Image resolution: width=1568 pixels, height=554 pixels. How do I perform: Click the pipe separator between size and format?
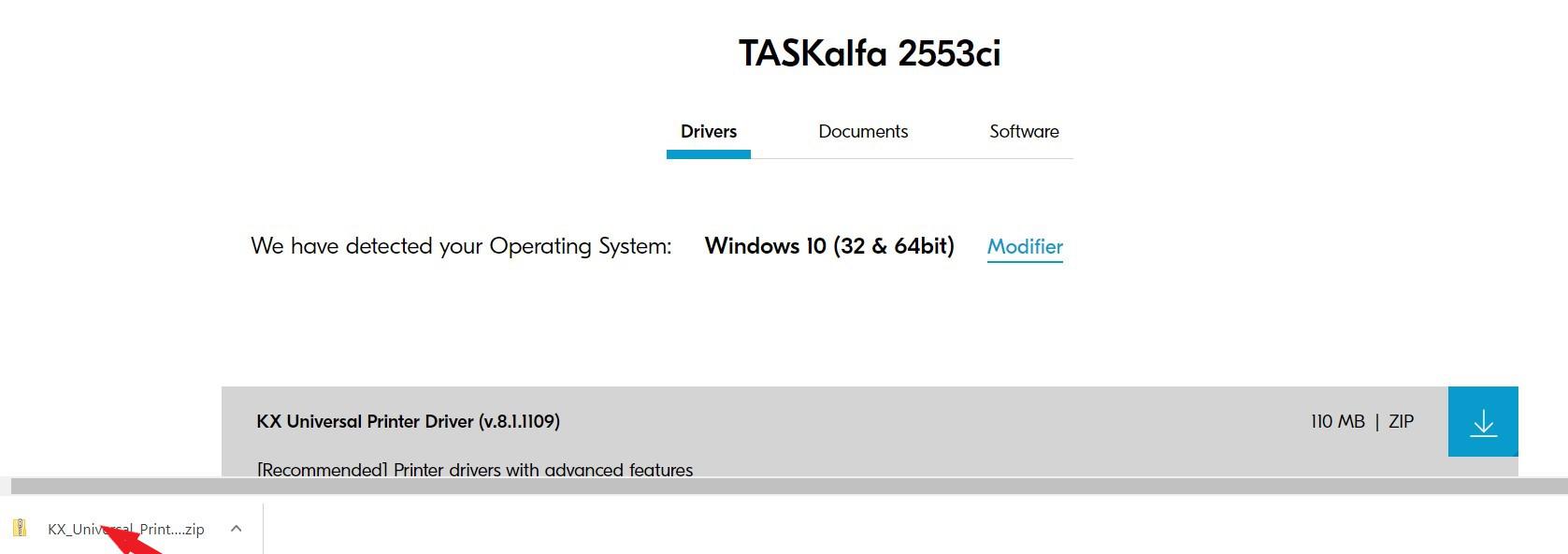point(1376,422)
